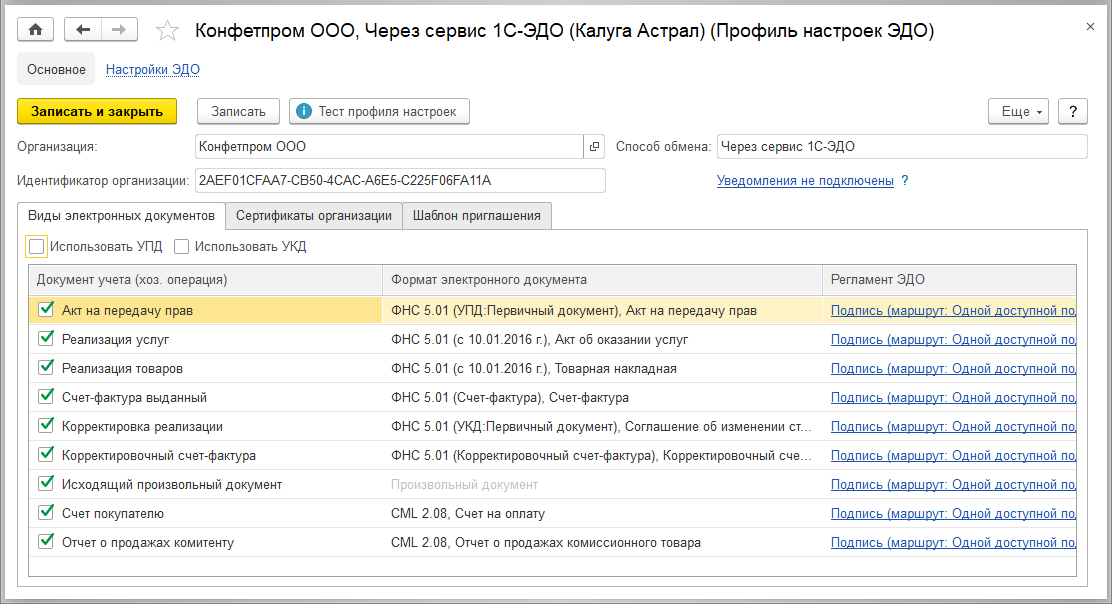Viewport: 1112px width, 604px height.
Task: Uncheck the Счет покупателю row checkbox
Action: point(46,513)
